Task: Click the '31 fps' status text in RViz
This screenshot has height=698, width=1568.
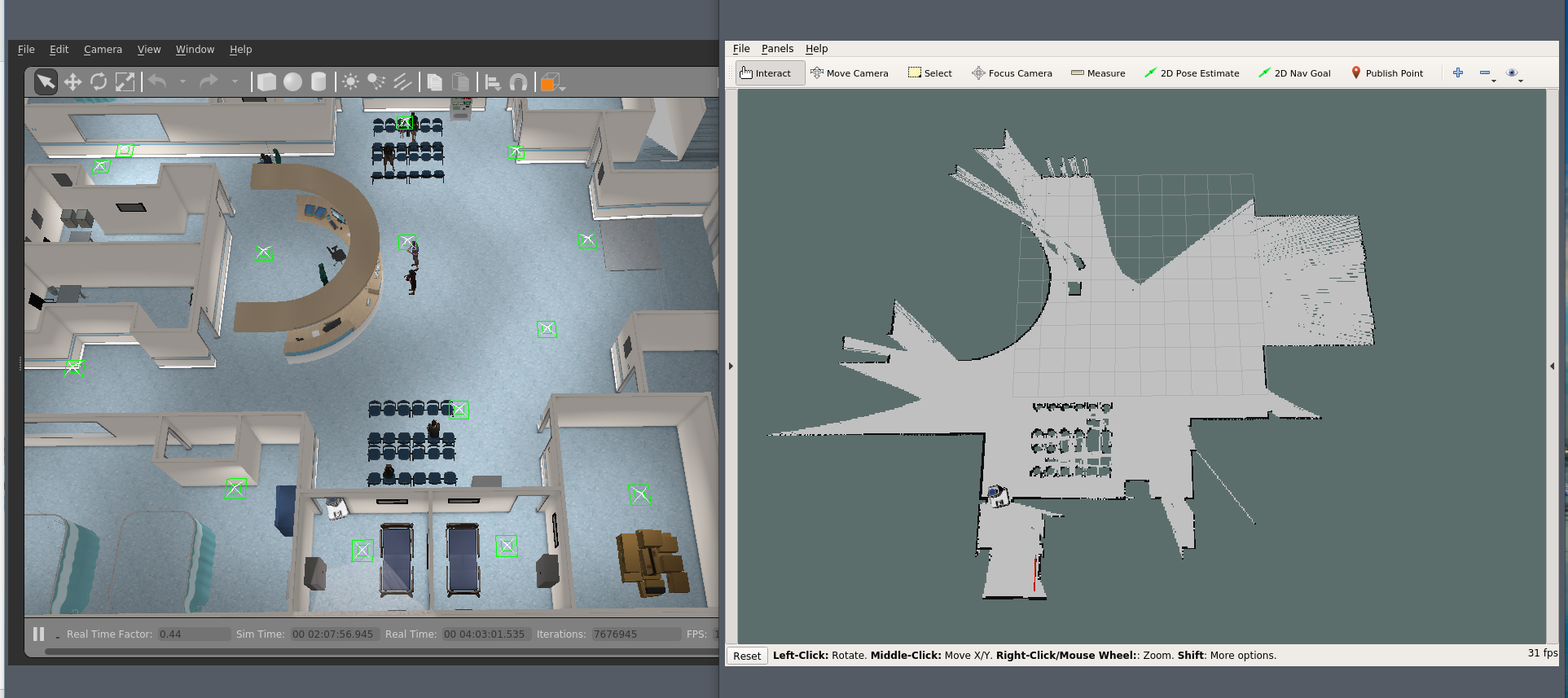Action: point(1542,653)
